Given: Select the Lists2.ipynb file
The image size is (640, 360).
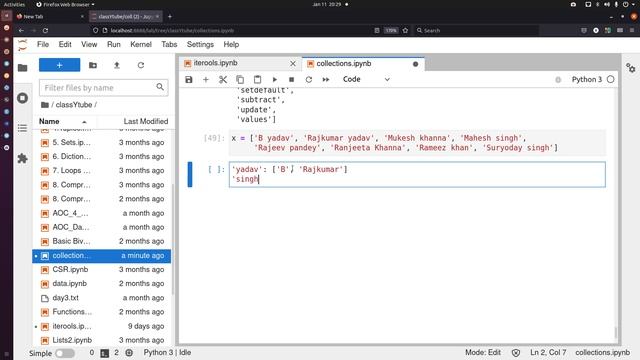Looking at the screenshot, I should (x=102, y=340).
